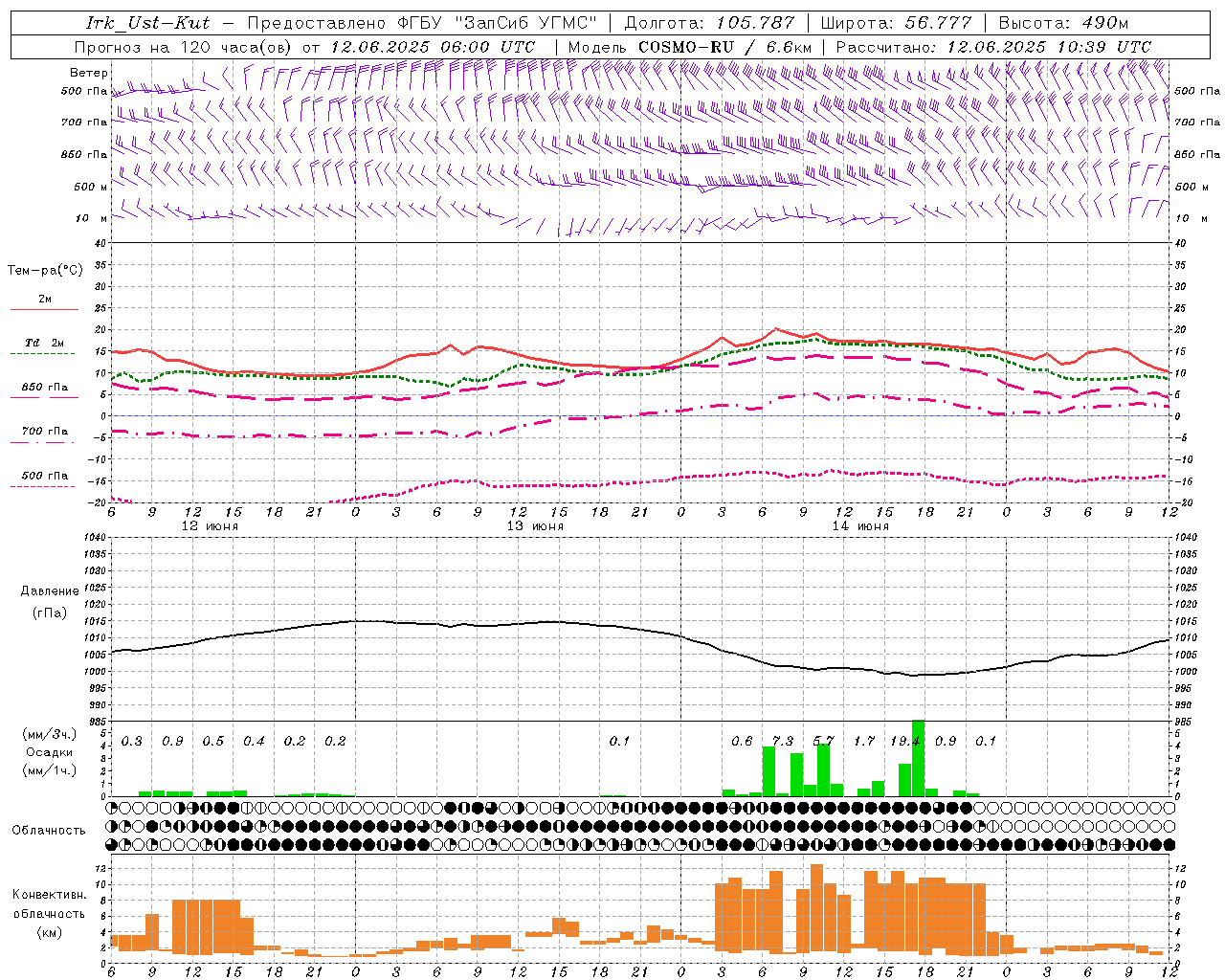Click the "Долгота: 105.787" header field
The image size is (1225, 980).
pos(710,23)
